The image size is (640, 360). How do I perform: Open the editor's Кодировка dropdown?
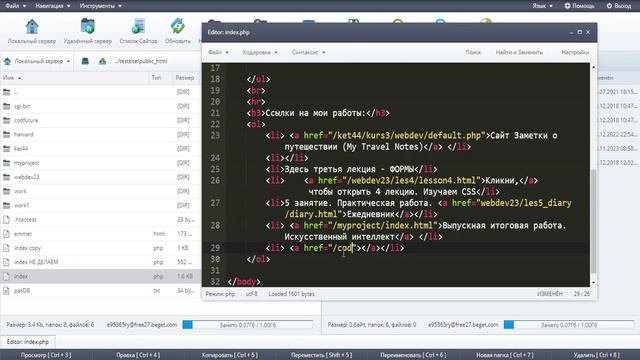pos(260,52)
